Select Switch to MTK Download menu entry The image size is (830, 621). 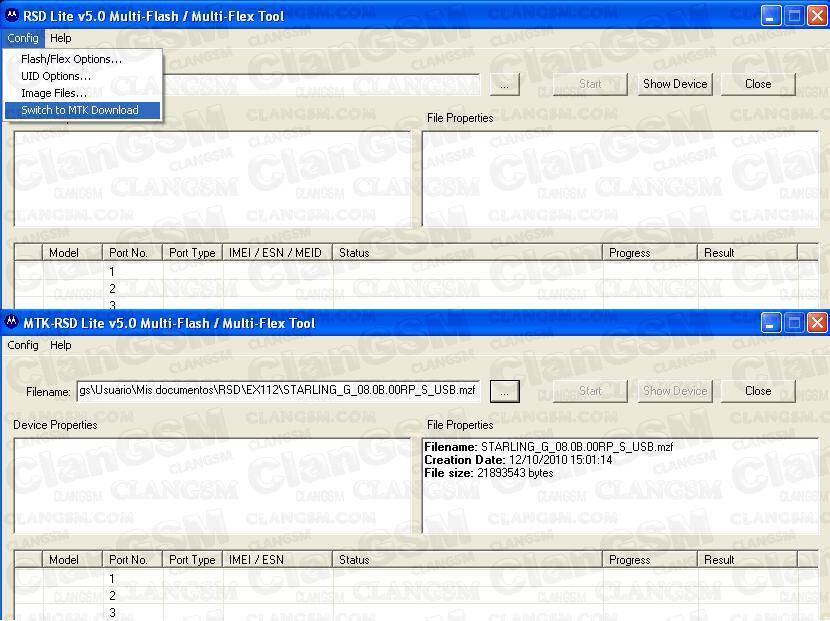pos(80,110)
